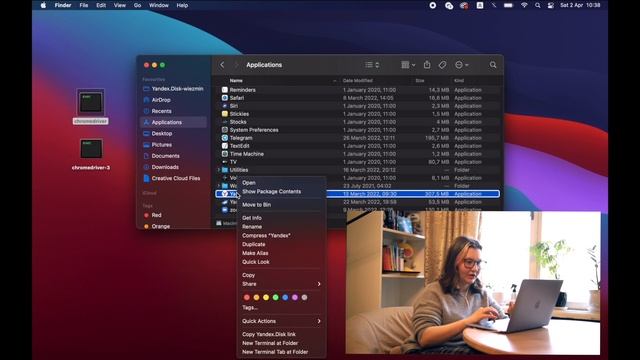Open the Help menu
This screenshot has height=360, width=640.
[x=182, y=5]
